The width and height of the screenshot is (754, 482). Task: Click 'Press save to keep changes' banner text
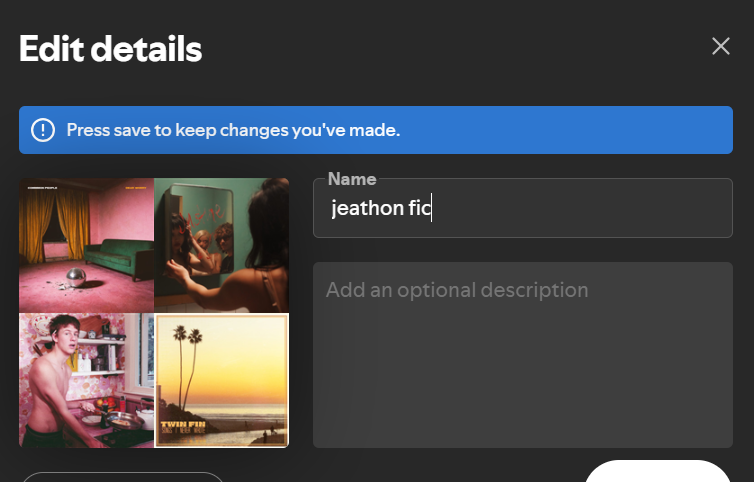233,130
